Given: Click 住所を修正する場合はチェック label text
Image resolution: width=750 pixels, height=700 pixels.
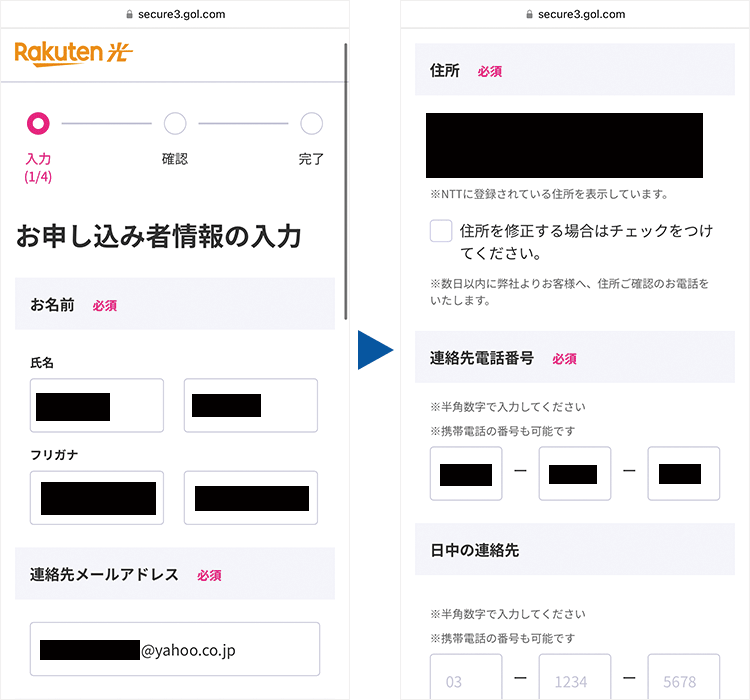Looking at the screenshot, I should tap(586, 242).
